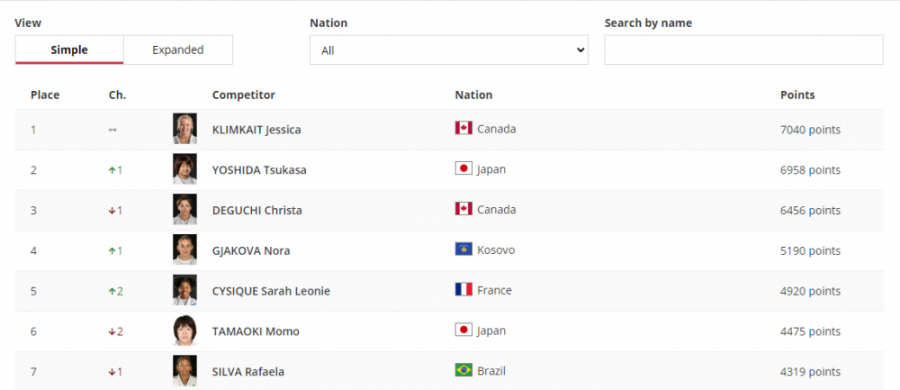900x390 pixels.
Task: Click the Place column header
Action: click(45, 95)
